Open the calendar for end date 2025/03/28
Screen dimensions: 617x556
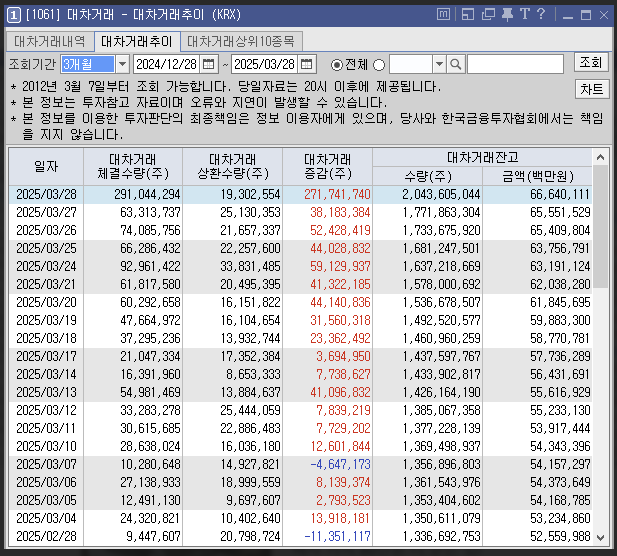306,64
